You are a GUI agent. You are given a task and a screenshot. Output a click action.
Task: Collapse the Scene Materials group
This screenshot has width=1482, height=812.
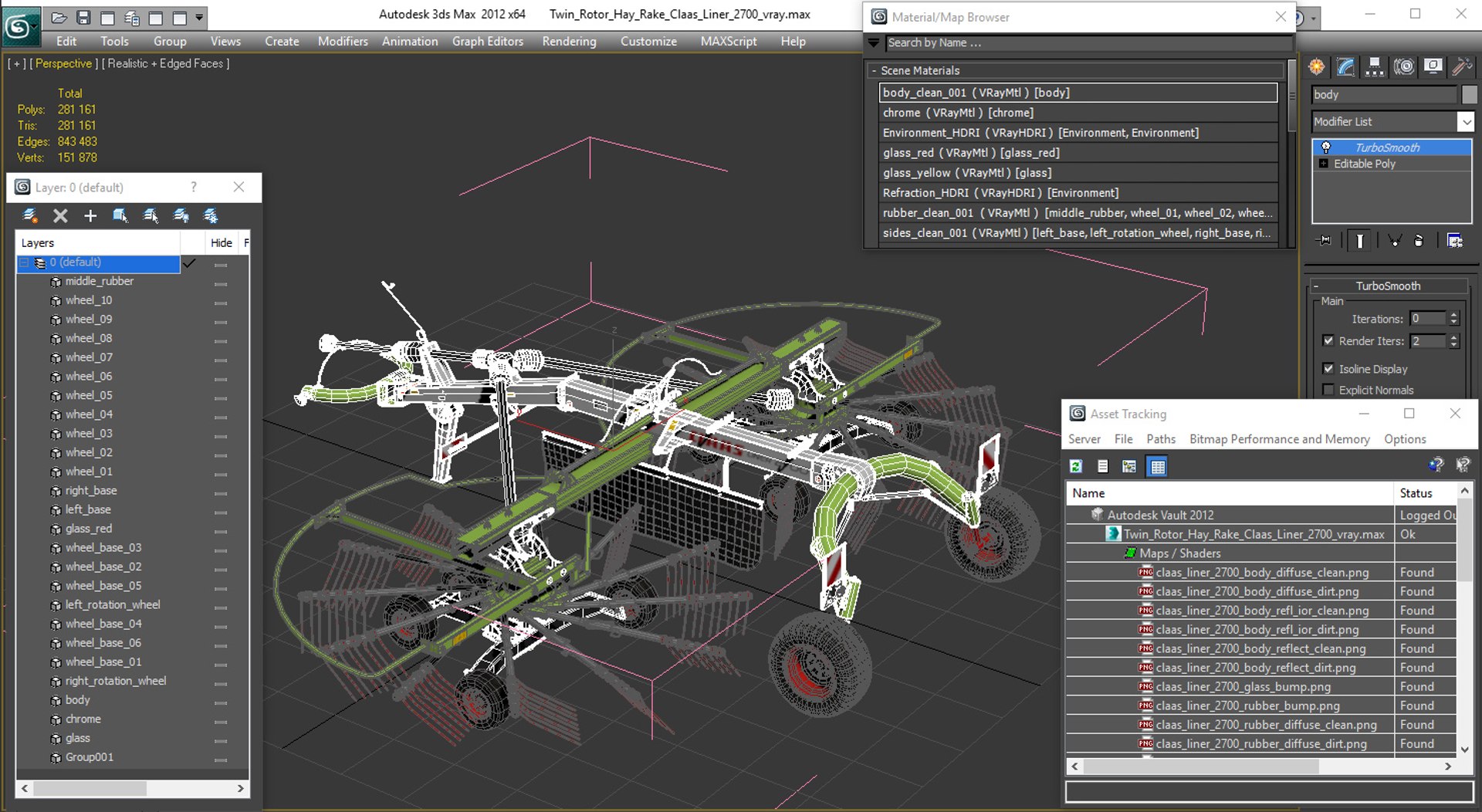point(874,70)
